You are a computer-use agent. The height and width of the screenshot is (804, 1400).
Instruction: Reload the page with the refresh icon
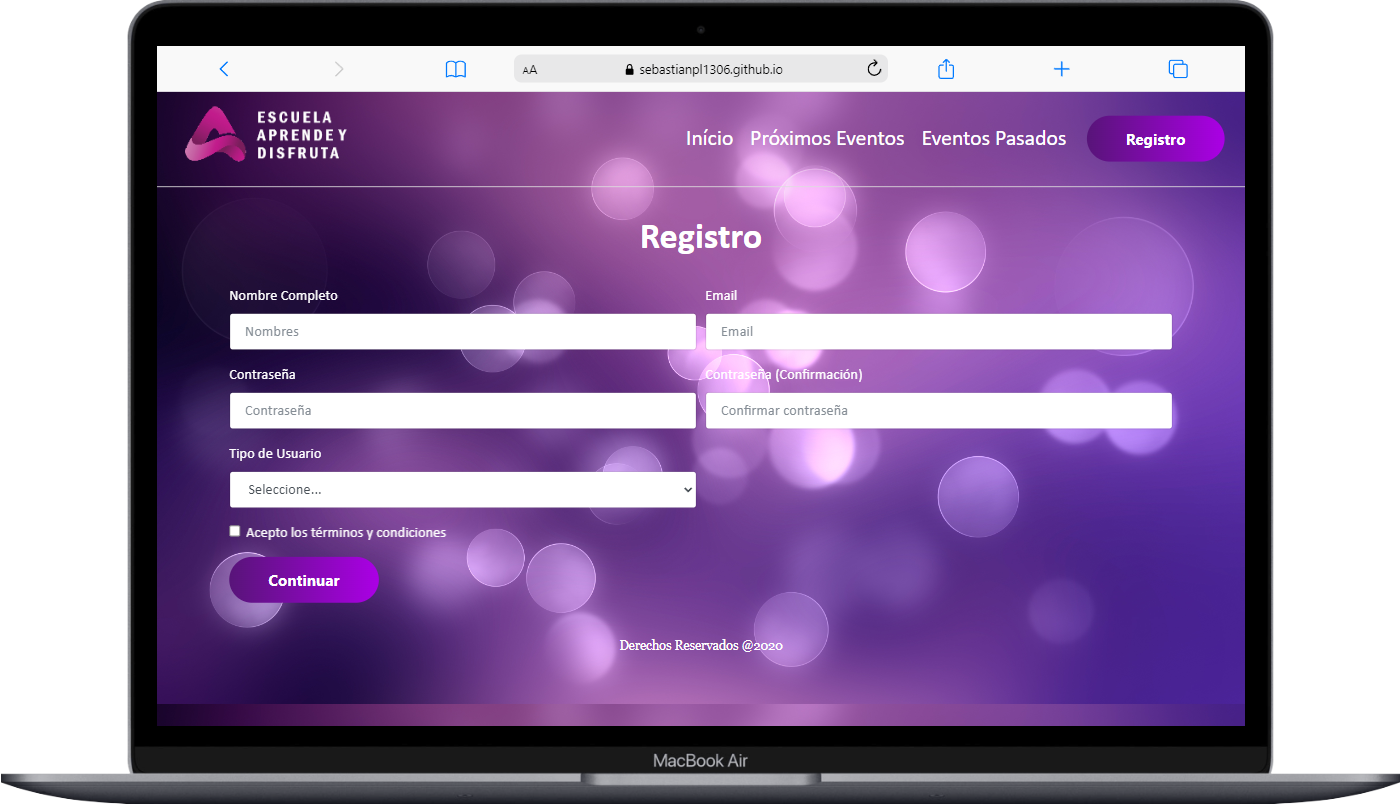pos(873,69)
